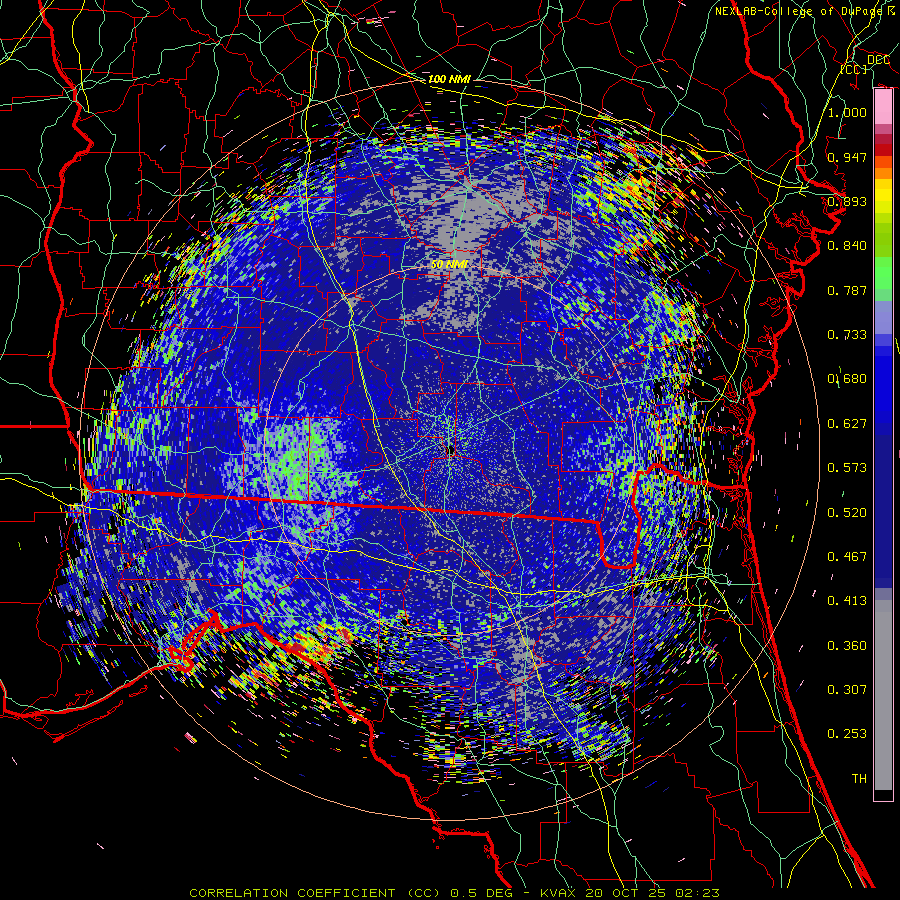Viewport: 900px width, 900px height.
Task: Click the black TH swatch at color bar bottom
Action: pyautogui.click(x=883, y=794)
